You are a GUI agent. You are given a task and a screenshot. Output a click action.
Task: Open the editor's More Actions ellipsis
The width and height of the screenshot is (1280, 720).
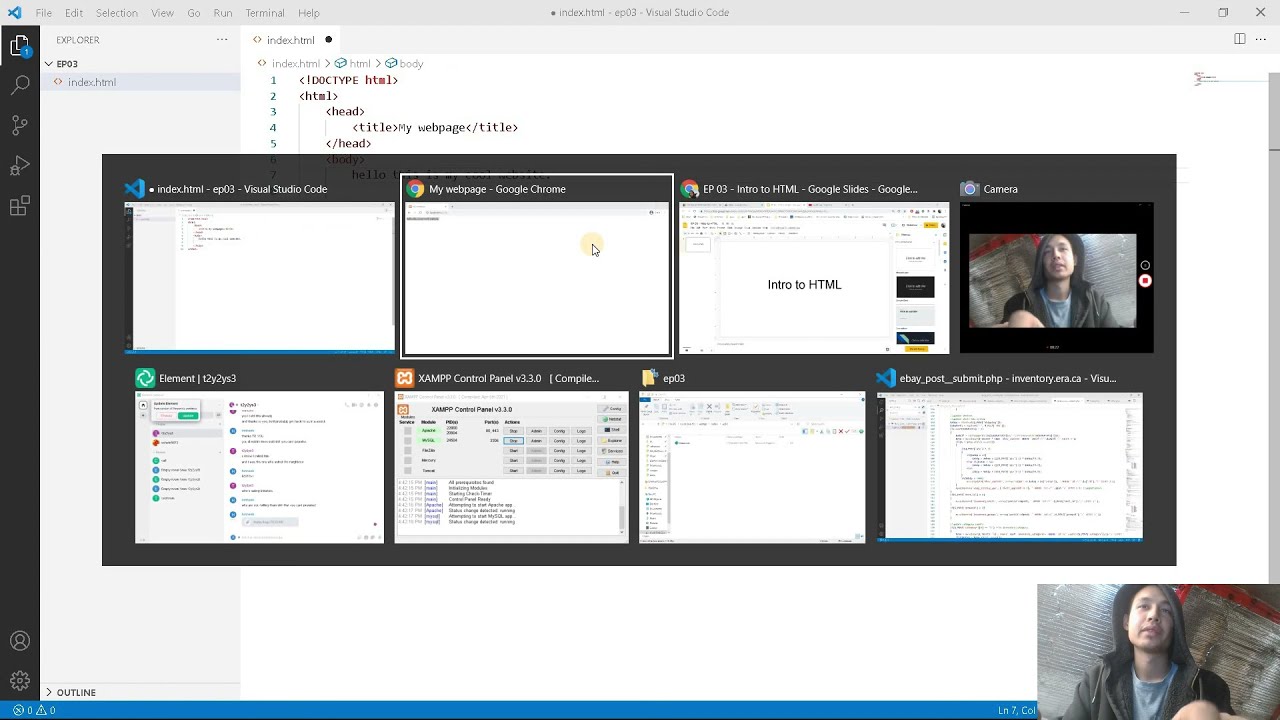1263,39
